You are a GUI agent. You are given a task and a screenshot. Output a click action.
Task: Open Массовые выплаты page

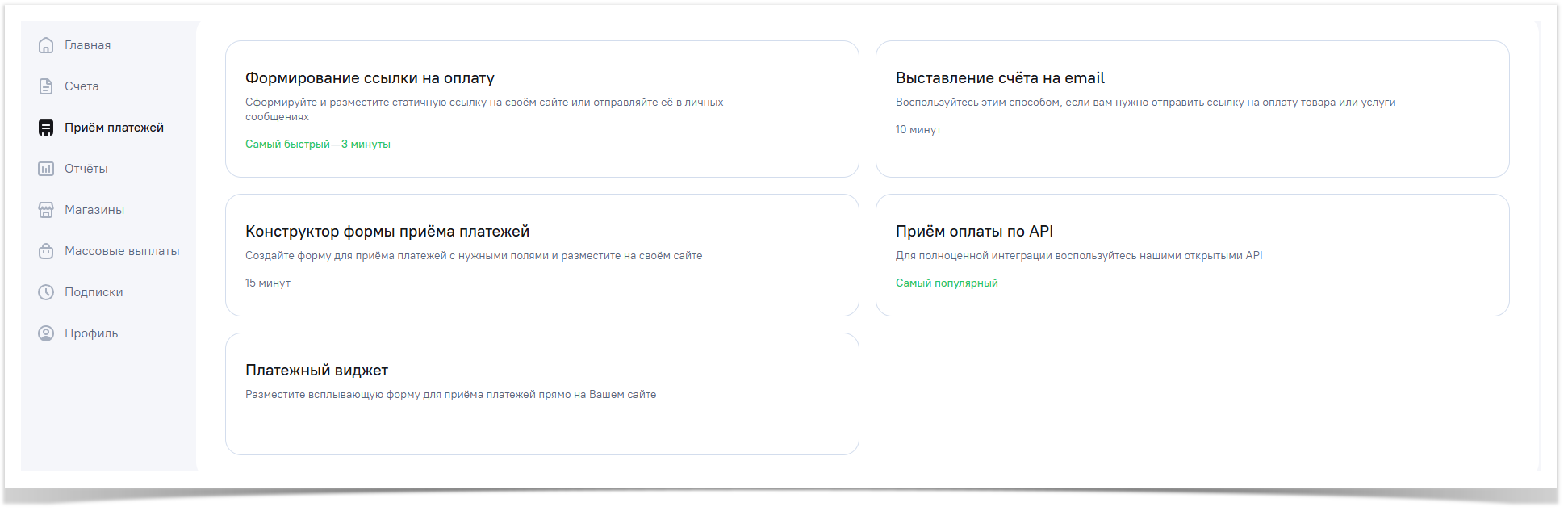(122, 251)
